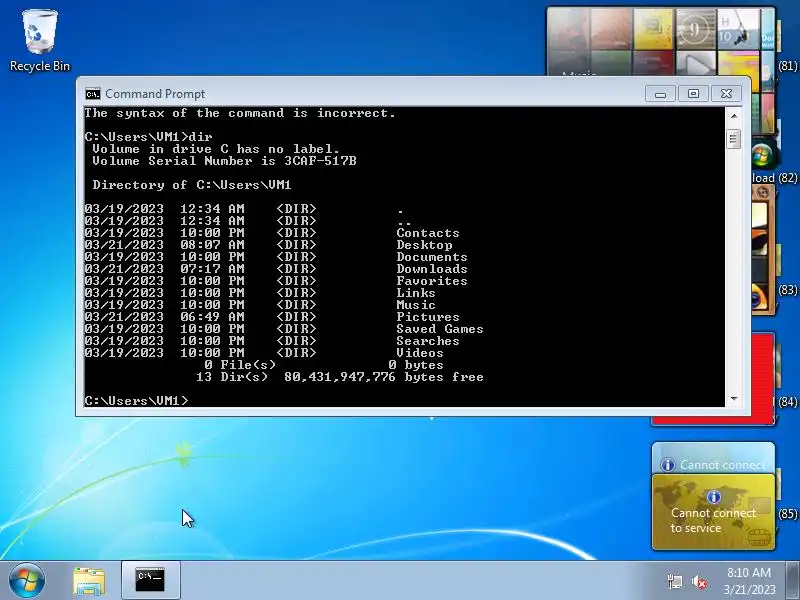Maximize the Command Prompt window
This screenshot has width=800, height=600.
693,94
